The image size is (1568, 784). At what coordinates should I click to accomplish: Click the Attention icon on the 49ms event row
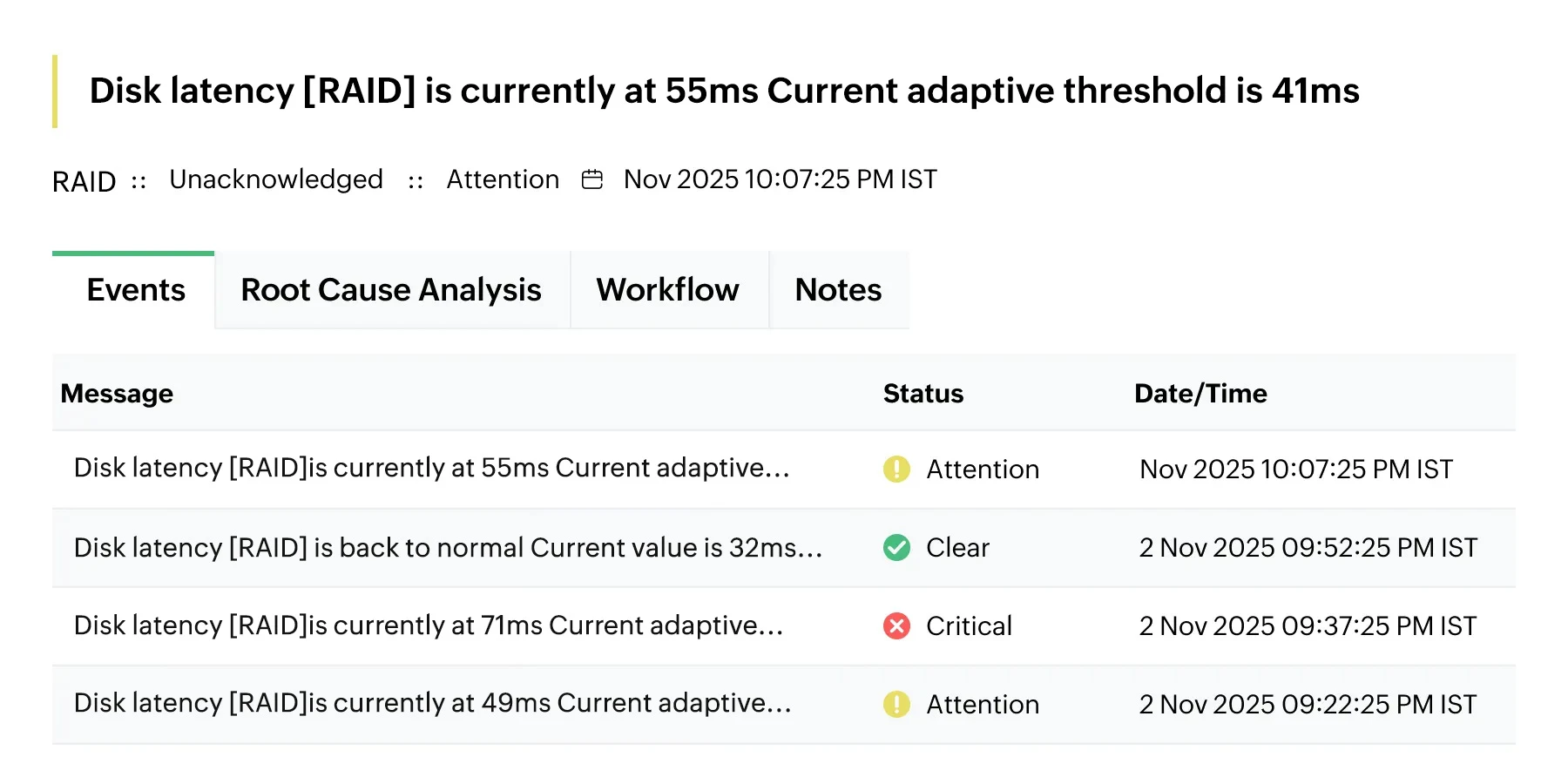click(896, 704)
